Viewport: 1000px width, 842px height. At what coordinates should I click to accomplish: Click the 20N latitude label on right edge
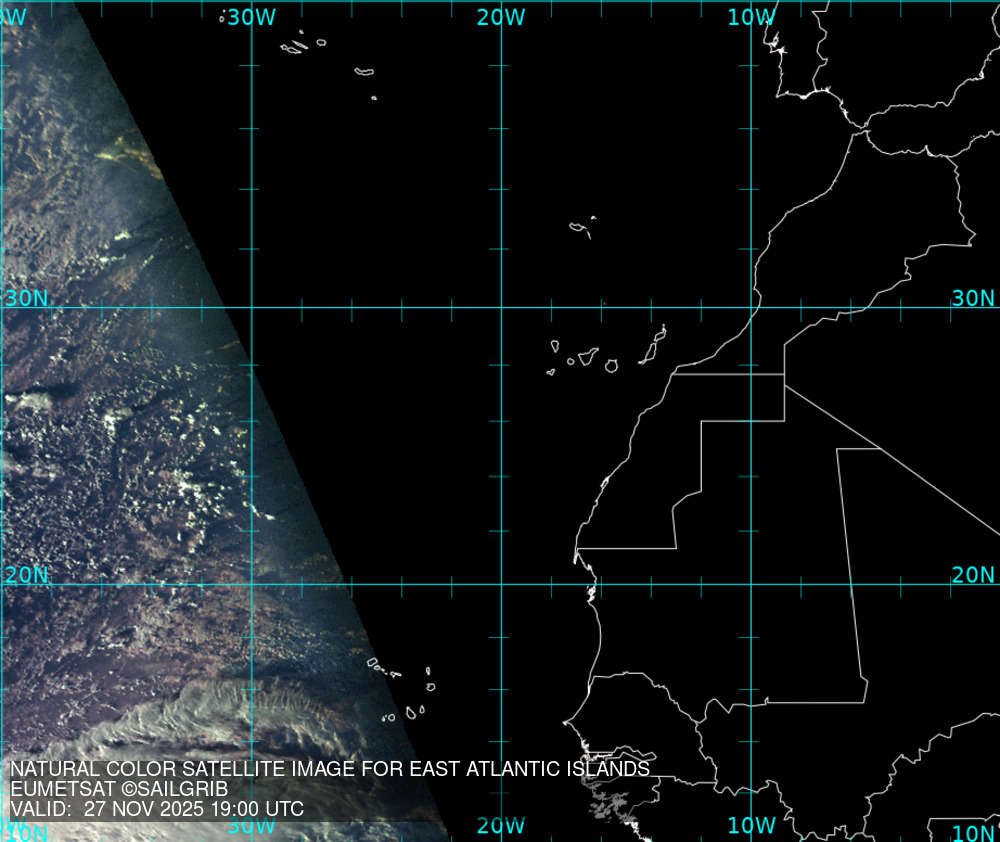click(x=973, y=575)
